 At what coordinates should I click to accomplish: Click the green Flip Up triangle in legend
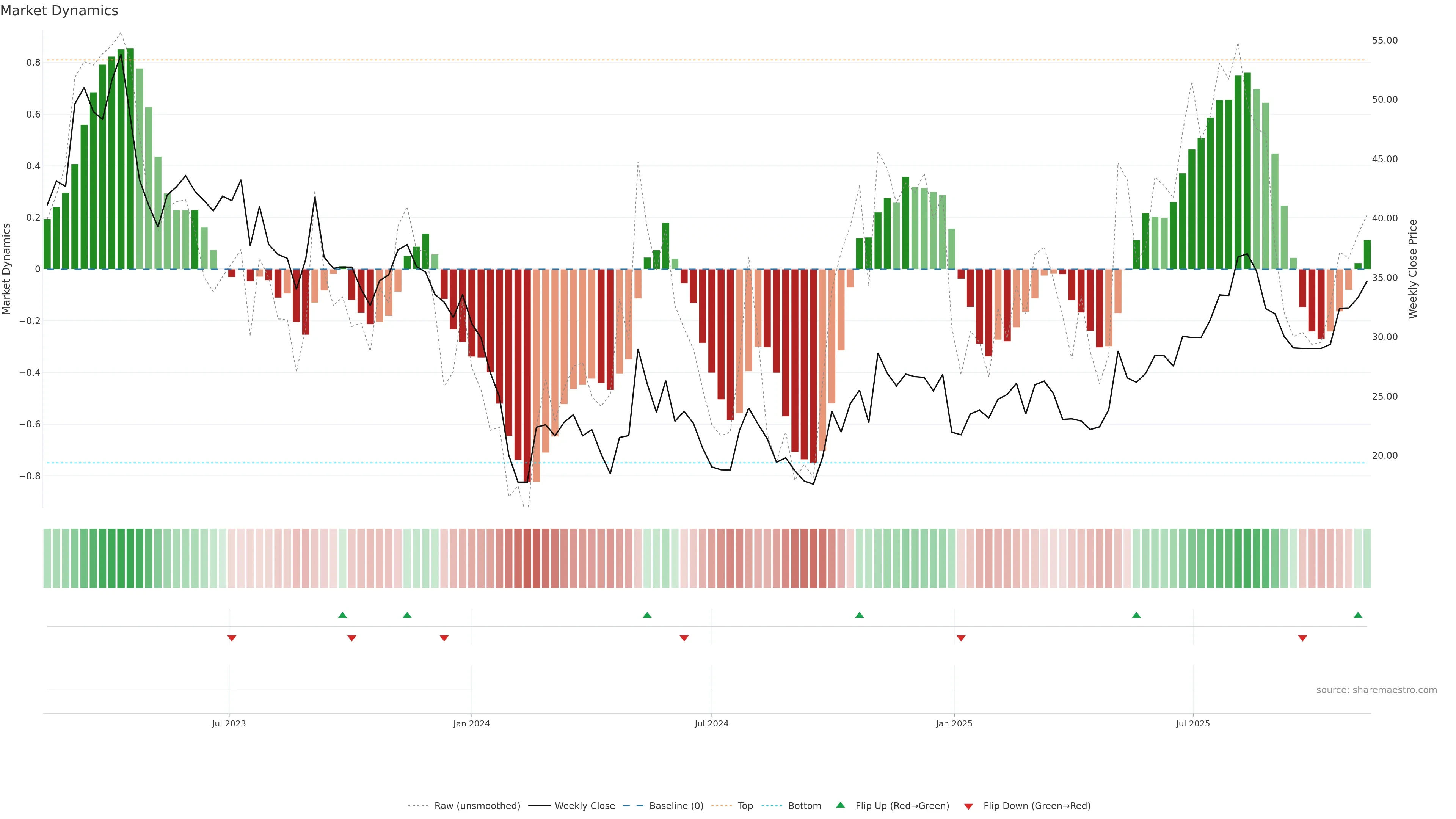point(841,805)
